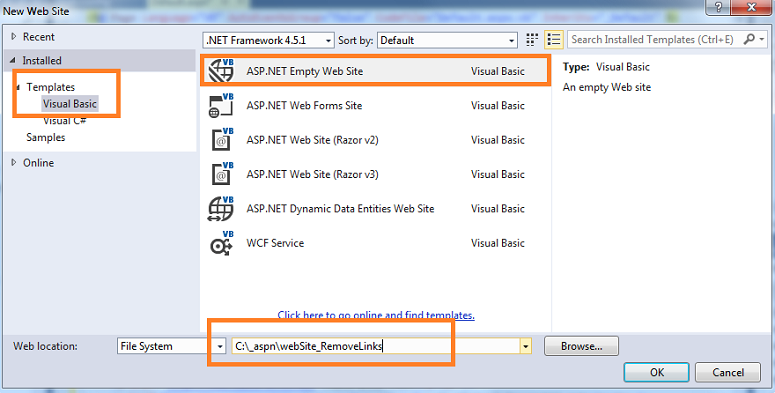The image size is (775, 393).
Task: Select the ASP.NET Empty Web Site template name
Action: point(304,71)
